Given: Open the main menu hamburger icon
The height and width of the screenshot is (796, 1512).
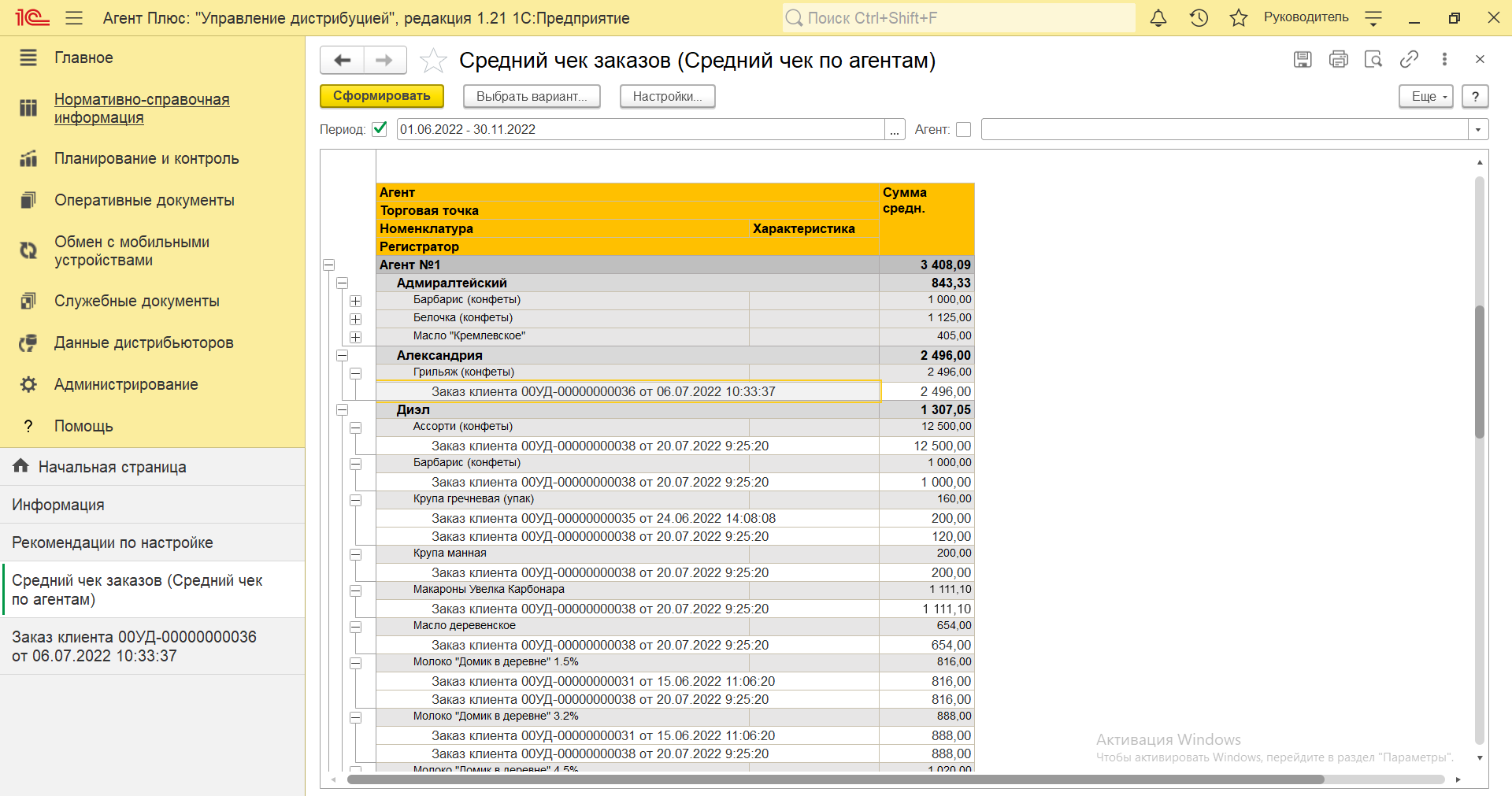Looking at the screenshot, I should pyautogui.click(x=74, y=18).
